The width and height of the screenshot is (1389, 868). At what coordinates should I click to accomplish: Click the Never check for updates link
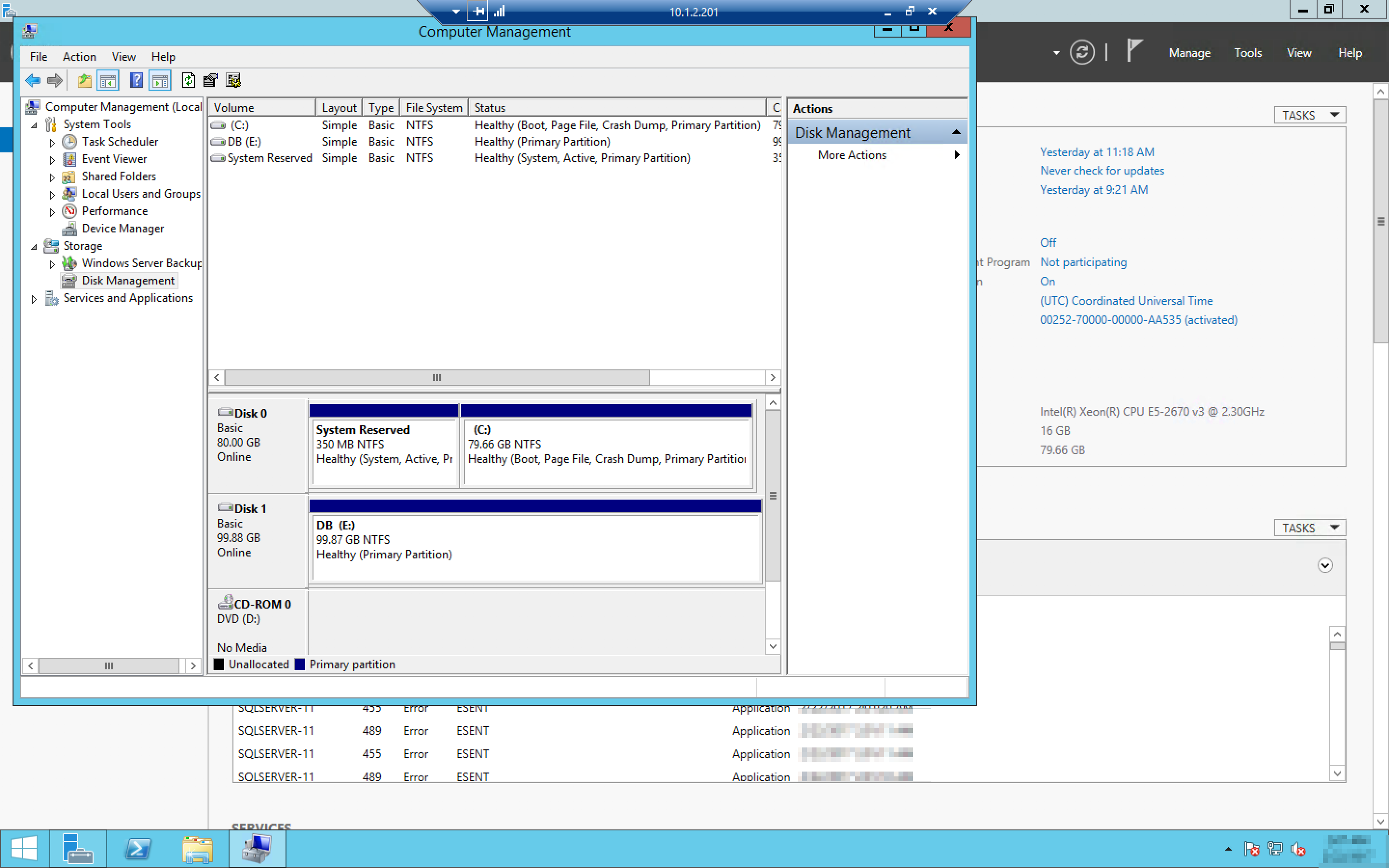point(1102,171)
